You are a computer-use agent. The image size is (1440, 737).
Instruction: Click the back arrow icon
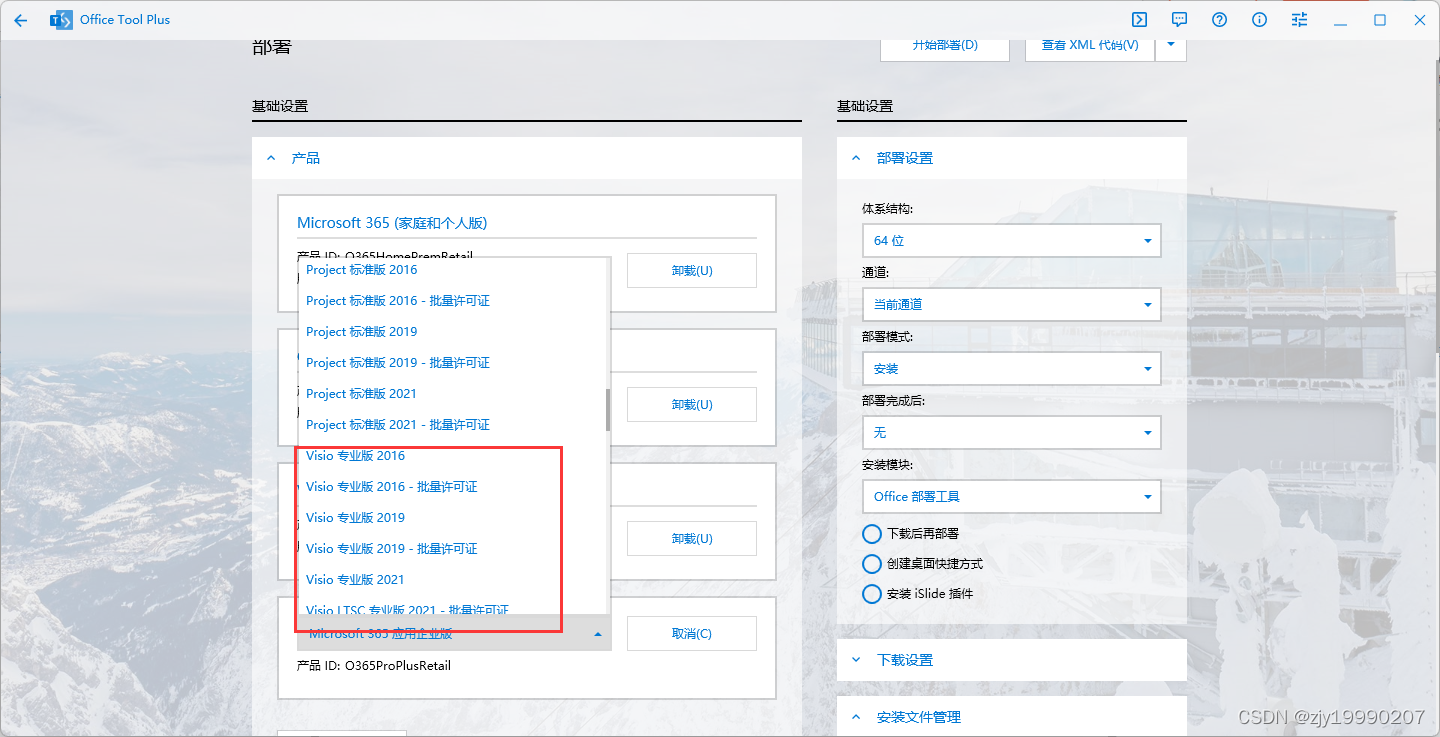click(21, 19)
